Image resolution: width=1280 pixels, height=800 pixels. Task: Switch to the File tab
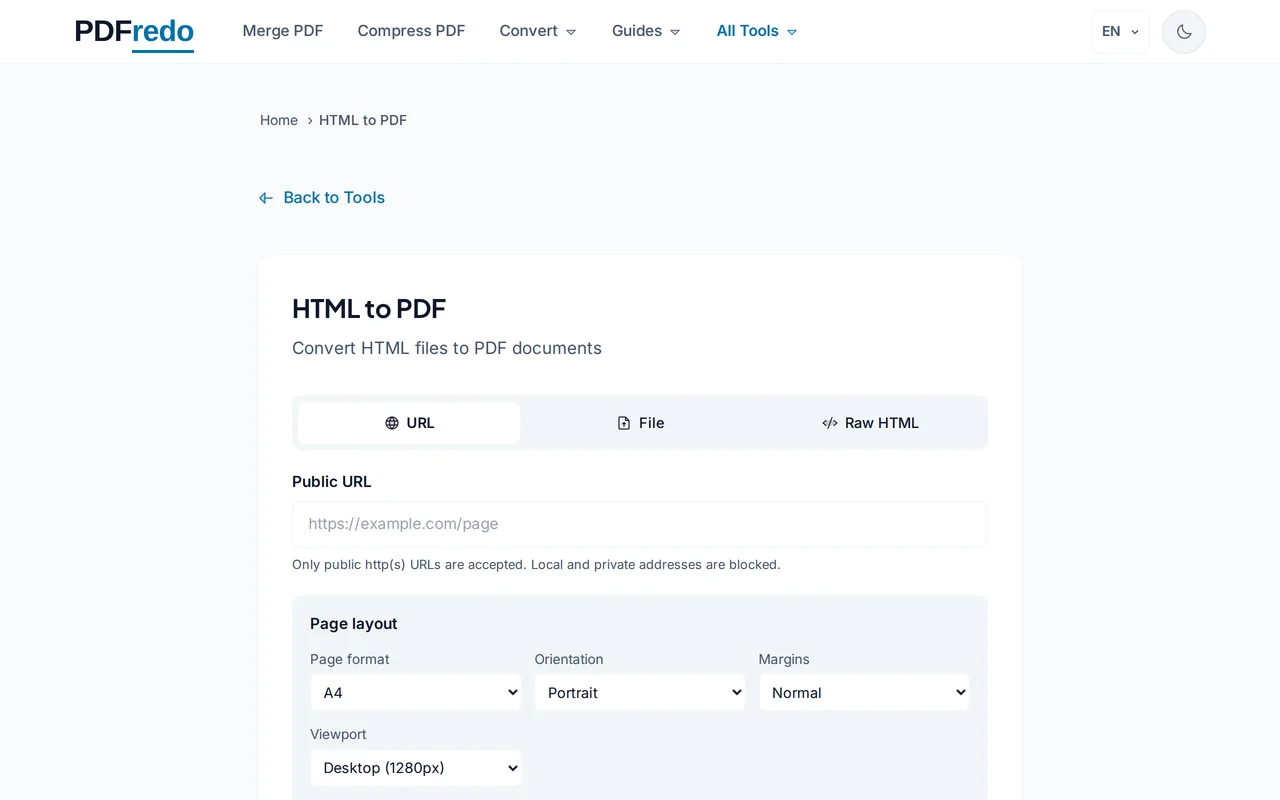tap(640, 422)
